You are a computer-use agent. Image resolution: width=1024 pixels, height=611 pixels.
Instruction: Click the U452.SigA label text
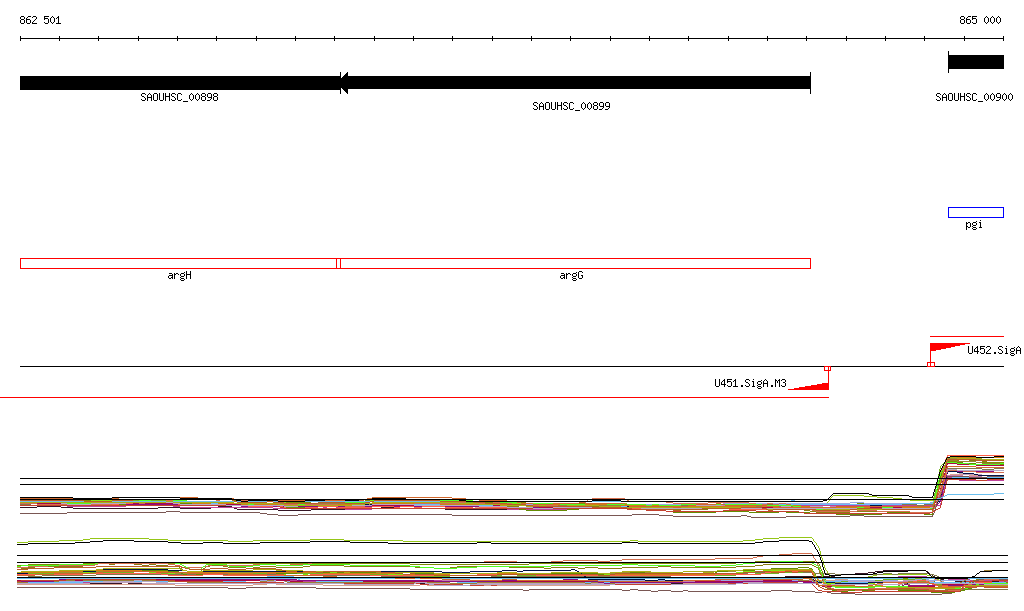click(994, 351)
